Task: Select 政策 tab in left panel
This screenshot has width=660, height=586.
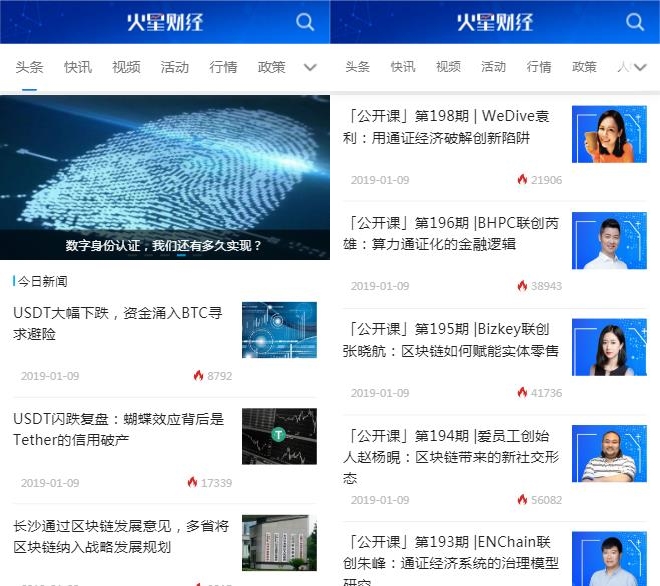Action: [x=271, y=67]
